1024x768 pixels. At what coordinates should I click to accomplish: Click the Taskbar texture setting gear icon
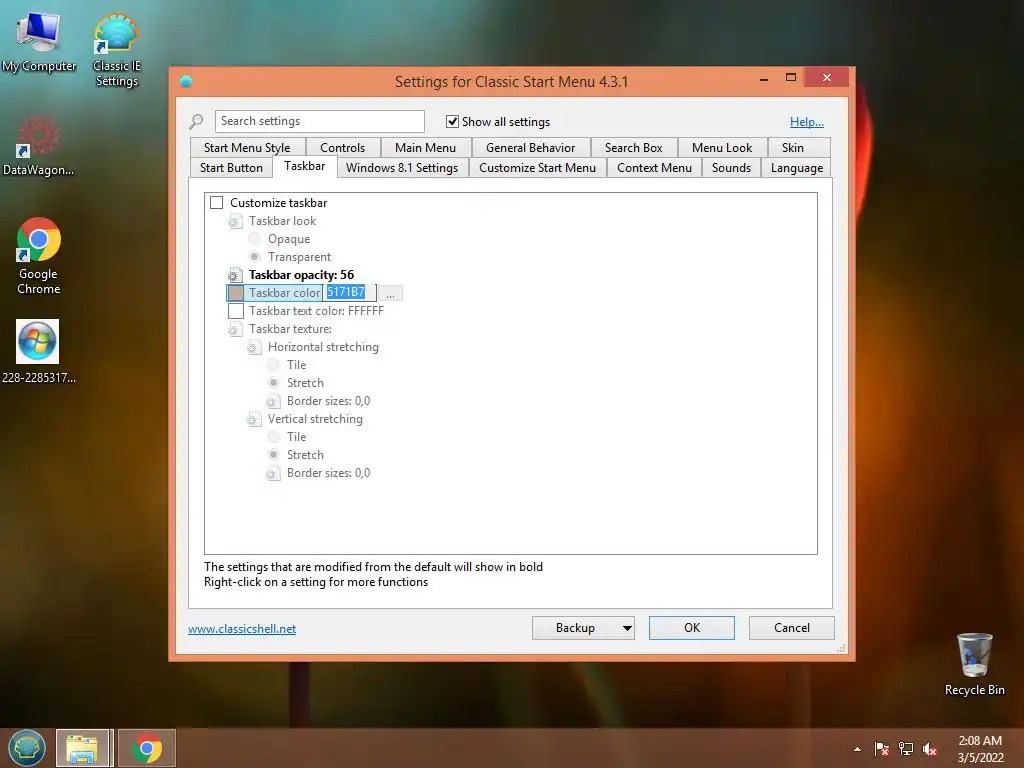coord(235,329)
